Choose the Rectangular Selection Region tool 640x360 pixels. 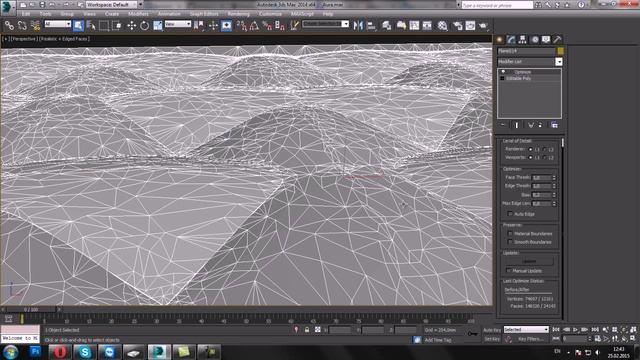(104, 26)
